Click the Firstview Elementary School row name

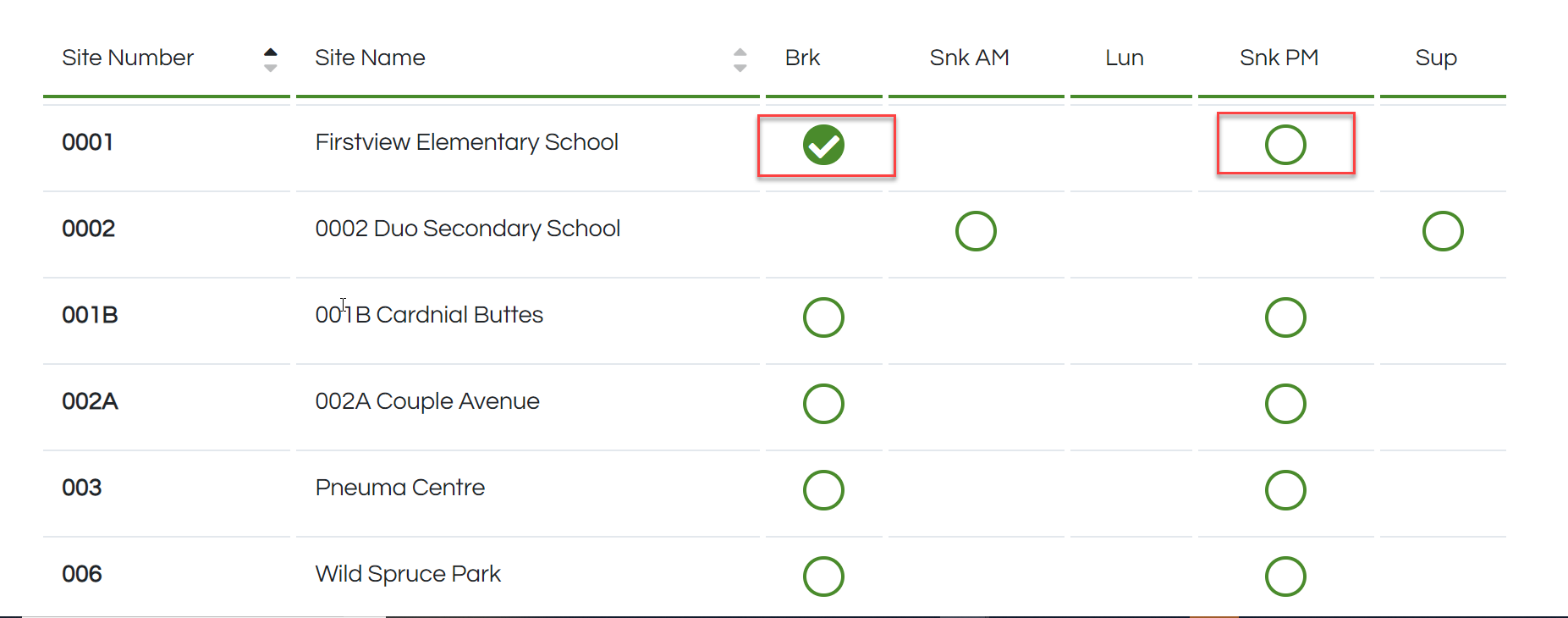tap(466, 142)
